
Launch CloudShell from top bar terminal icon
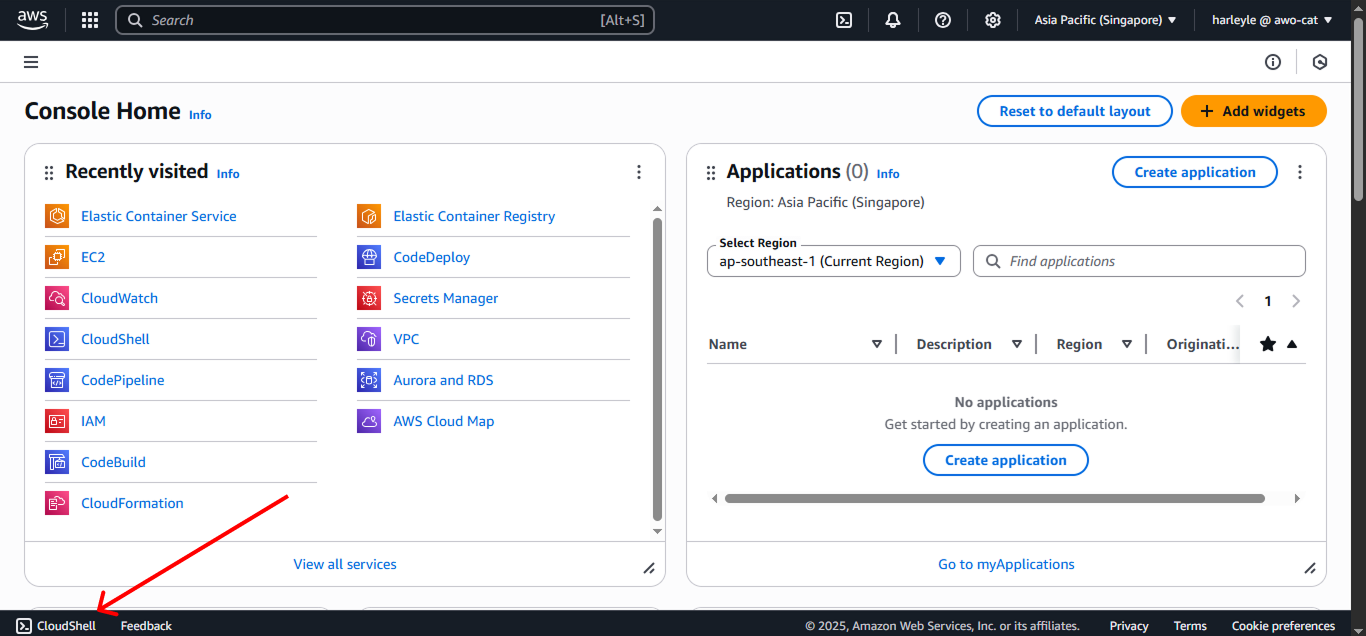pos(844,20)
